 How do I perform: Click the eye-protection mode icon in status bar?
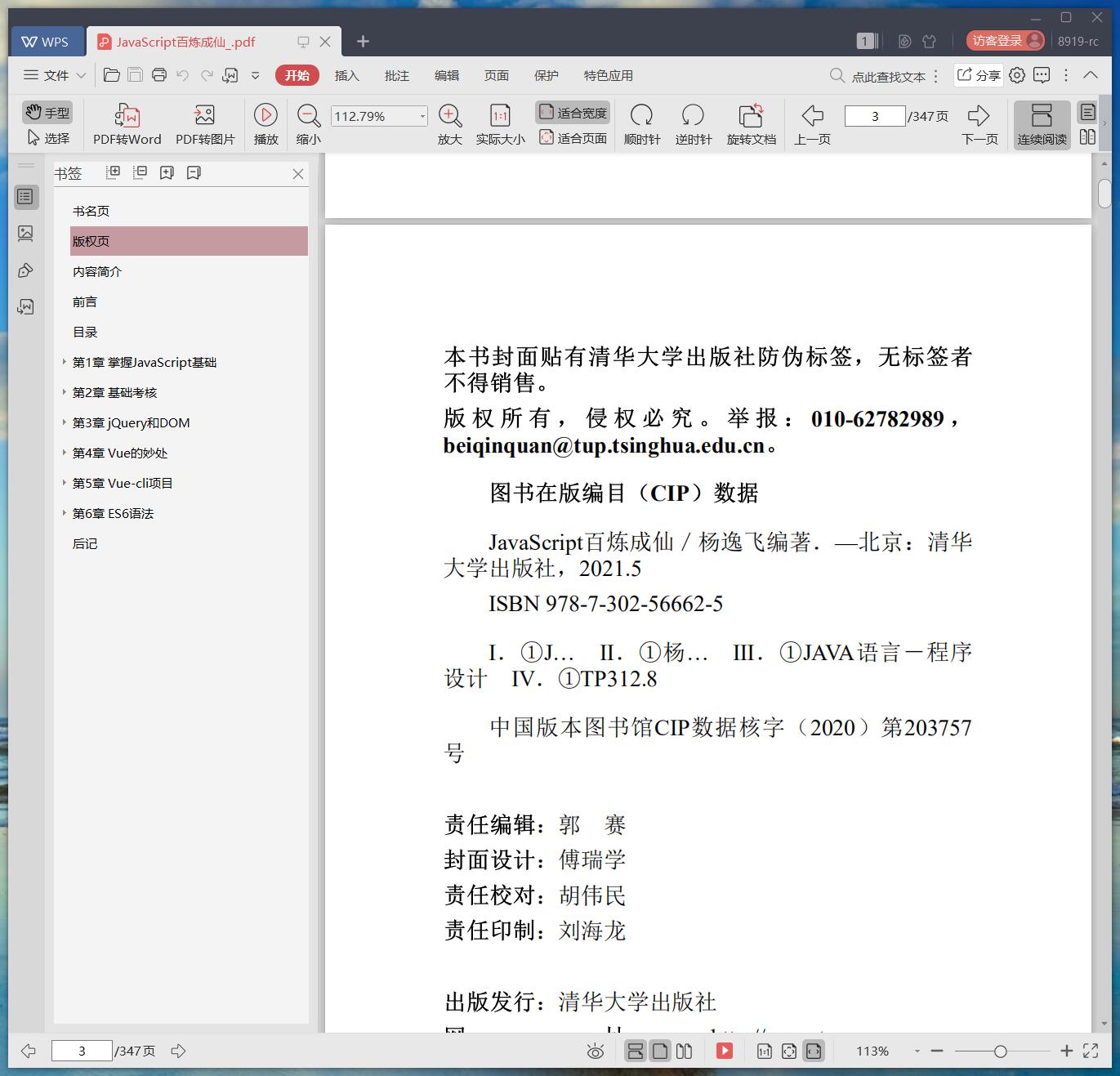596,1051
